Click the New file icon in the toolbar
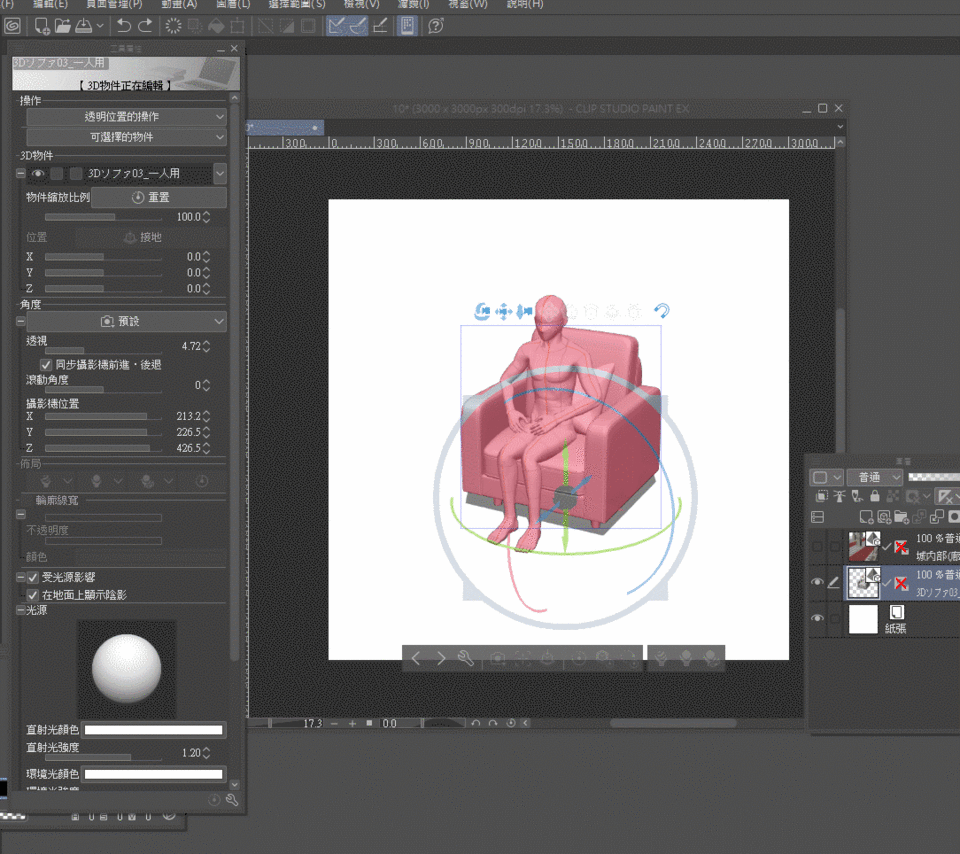The height and width of the screenshot is (854, 960). click(42, 26)
